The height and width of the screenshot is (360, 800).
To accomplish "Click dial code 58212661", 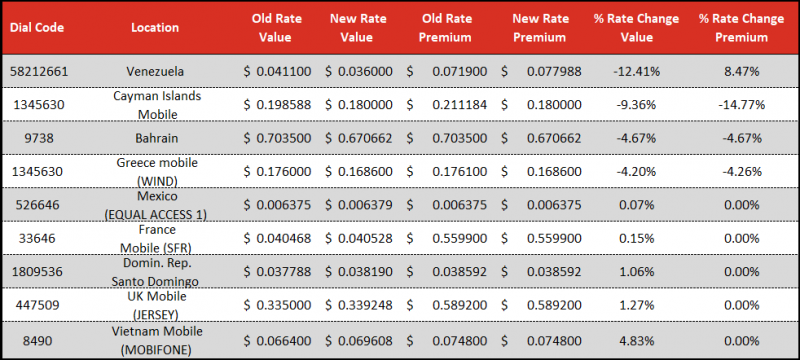I will pyautogui.click(x=39, y=71).
